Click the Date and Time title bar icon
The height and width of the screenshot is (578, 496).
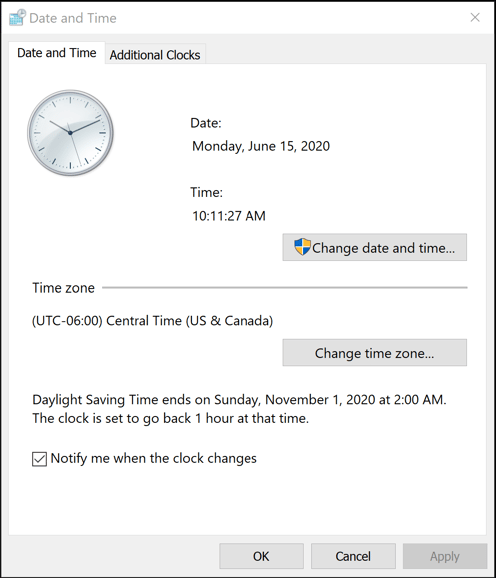point(17,18)
